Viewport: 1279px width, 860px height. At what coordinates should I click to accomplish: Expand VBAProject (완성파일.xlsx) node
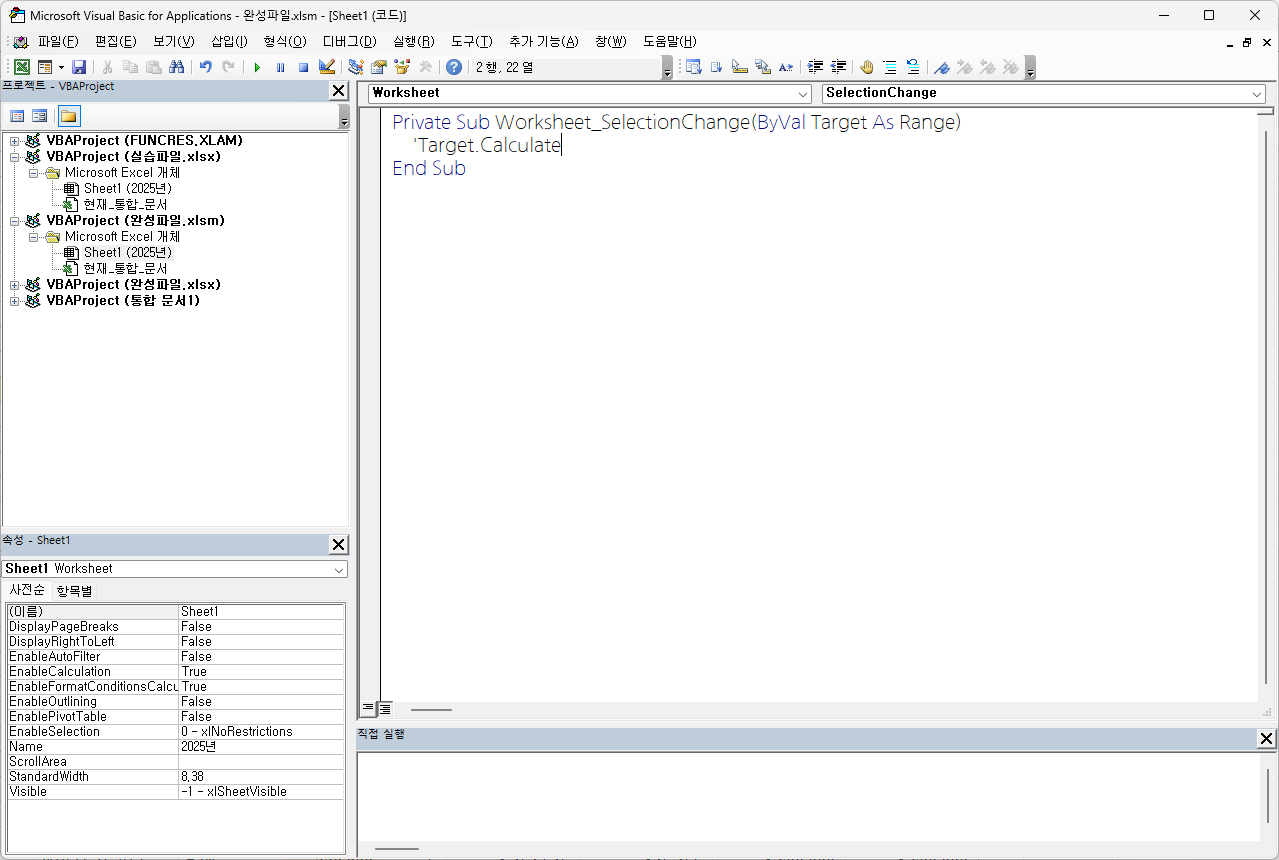(15, 285)
